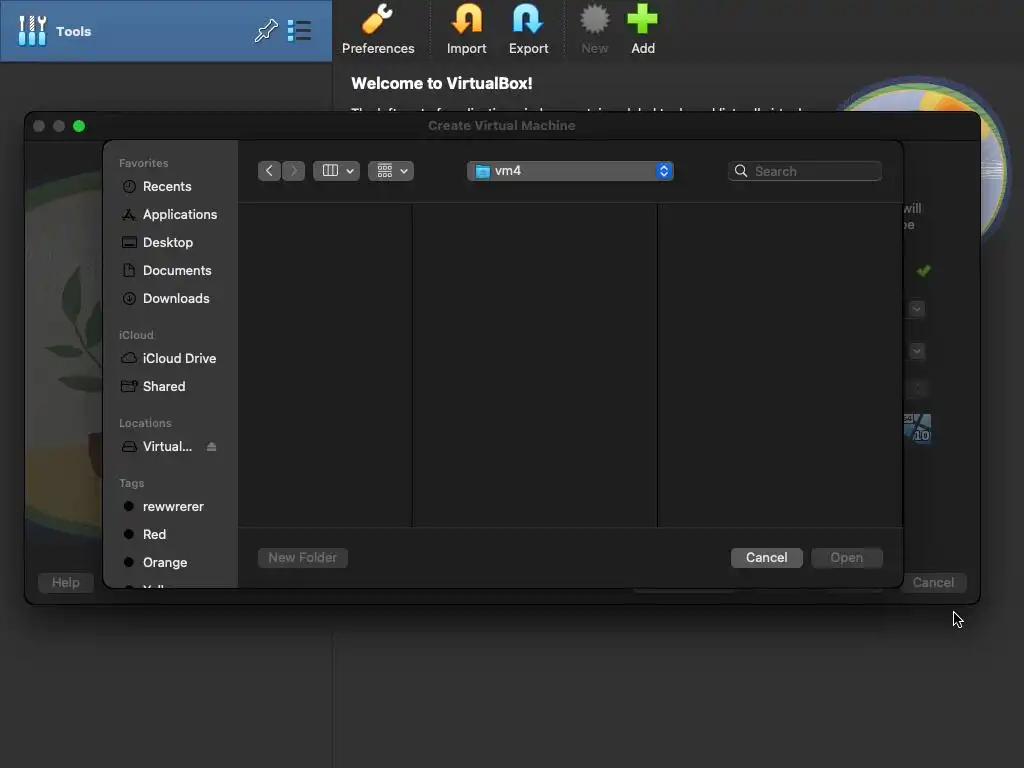
Task: Eject the Virtual... volume
Action: [x=212, y=447]
